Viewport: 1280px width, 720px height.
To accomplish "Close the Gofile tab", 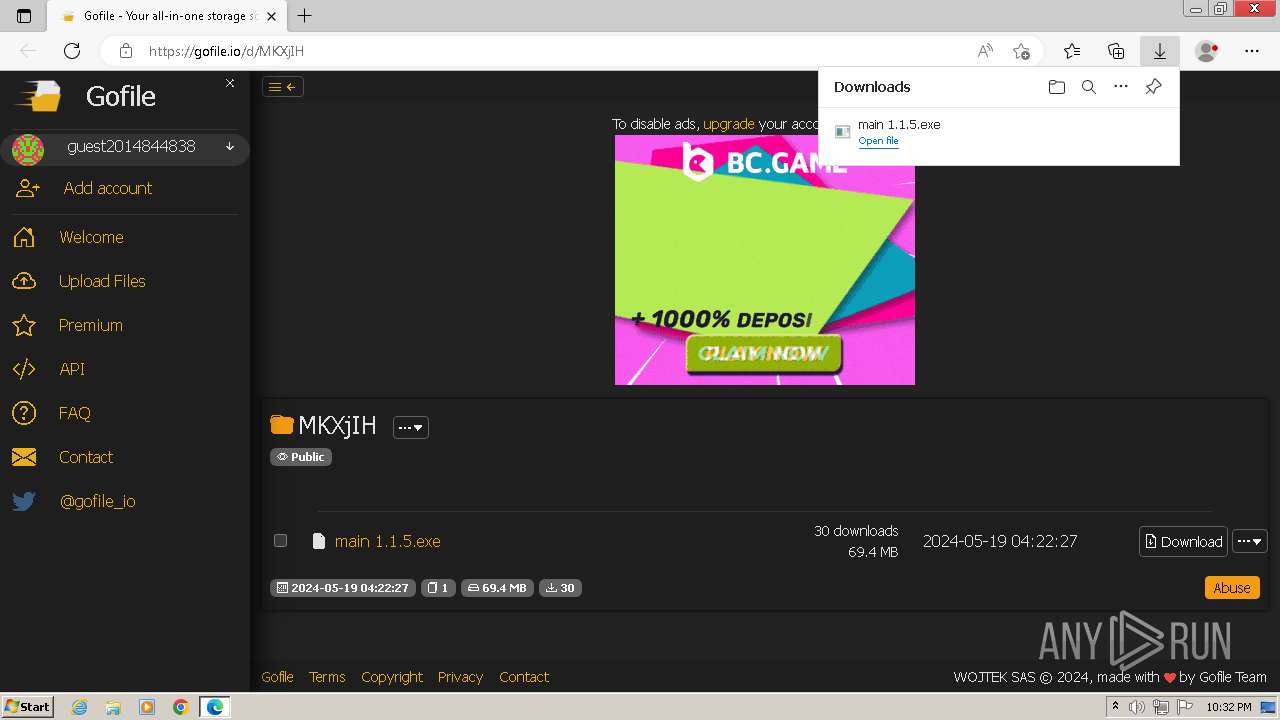I will point(272,16).
